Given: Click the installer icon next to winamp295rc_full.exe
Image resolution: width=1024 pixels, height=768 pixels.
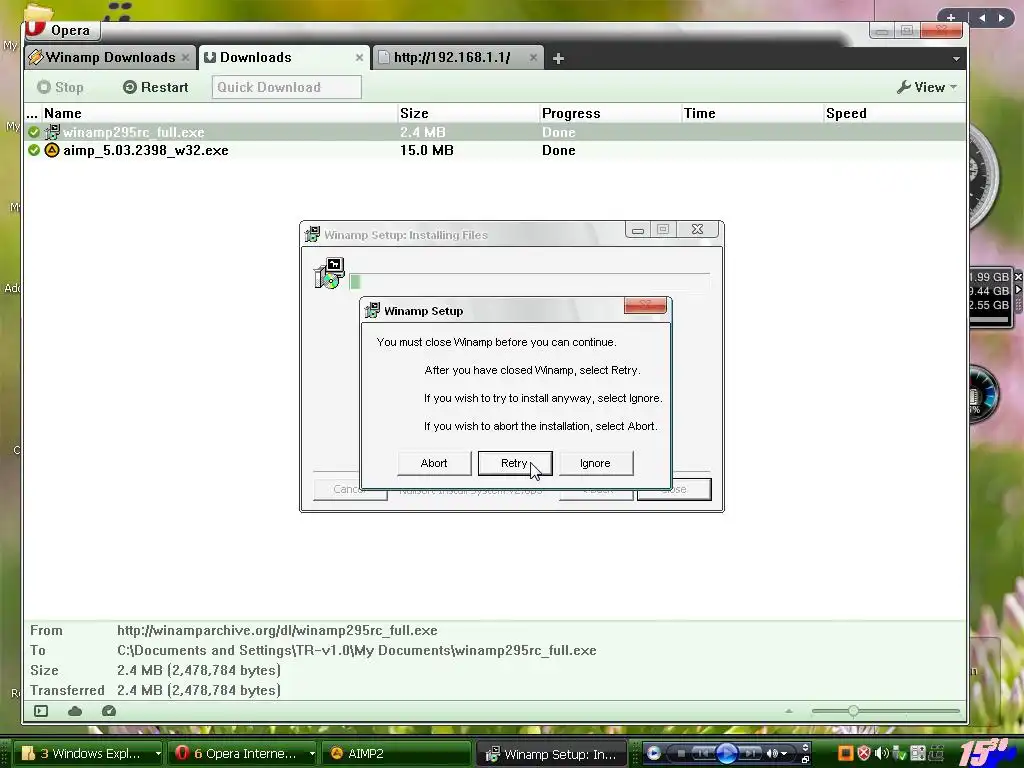Looking at the screenshot, I should click(x=52, y=132).
